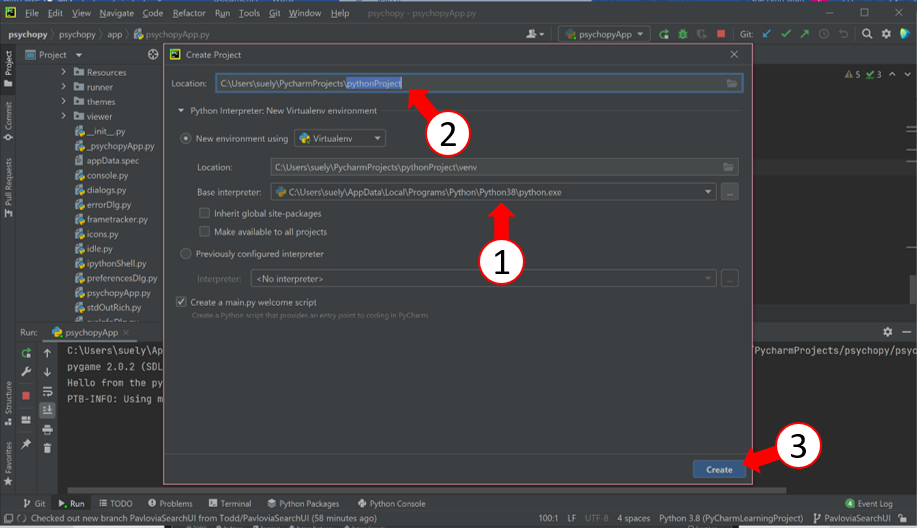Browse folder icon in venv Location field

(x=728, y=167)
